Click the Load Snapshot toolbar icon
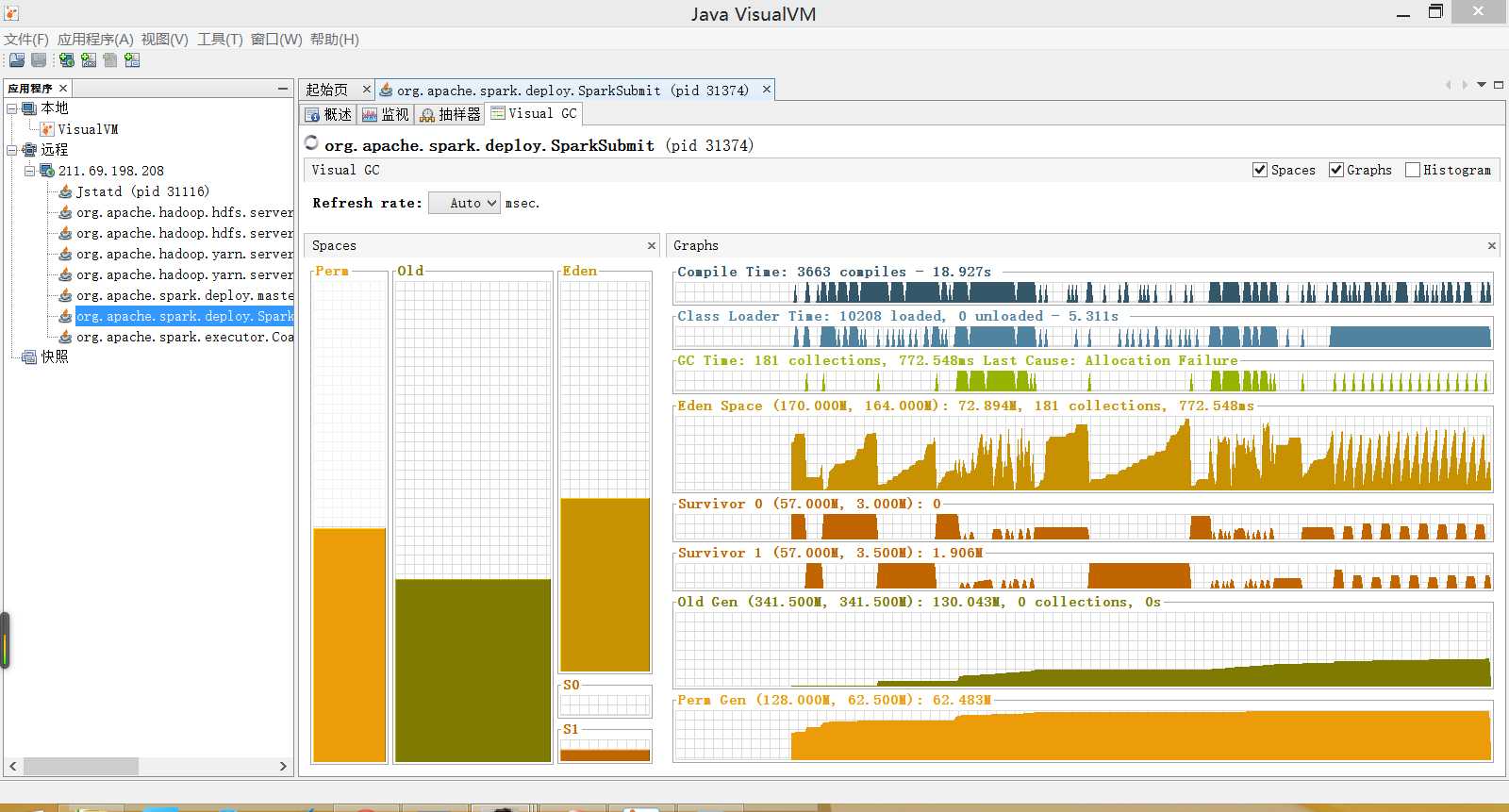The width and height of the screenshot is (1509, 812). 17,60
